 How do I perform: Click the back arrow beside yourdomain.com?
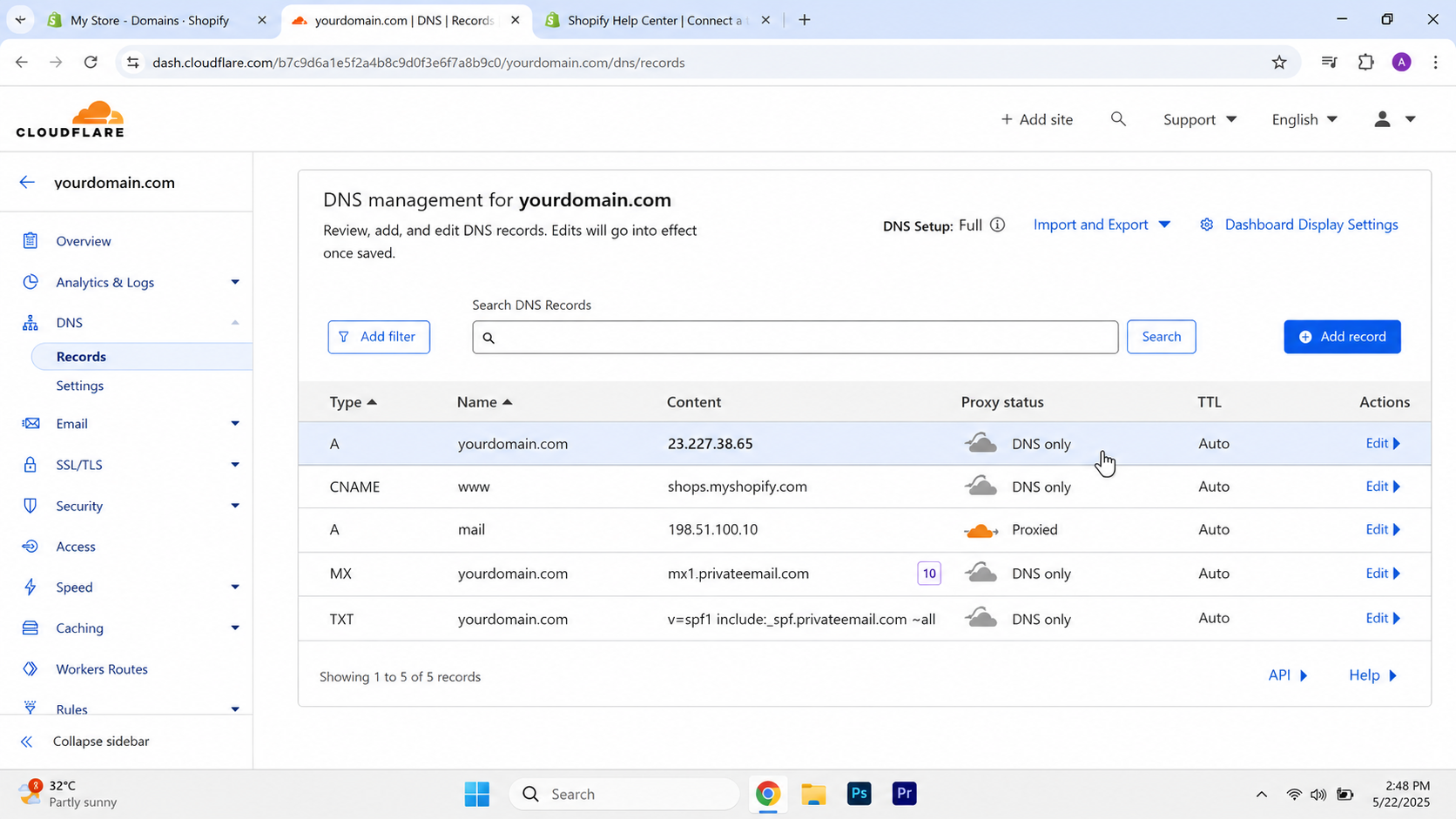27,182
